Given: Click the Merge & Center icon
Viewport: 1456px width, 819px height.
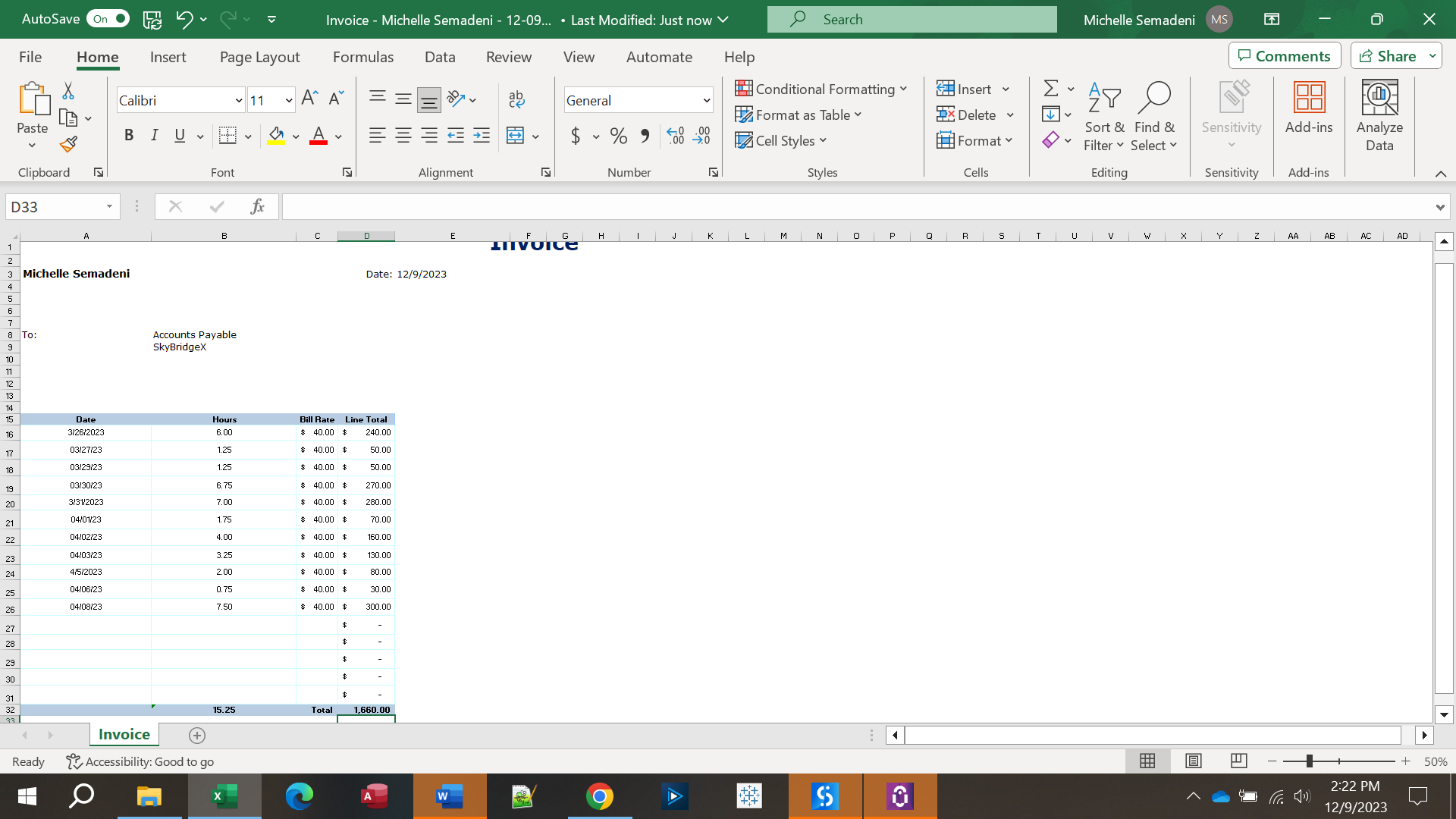Looking at the screenshot, I should tap(516, 136).
